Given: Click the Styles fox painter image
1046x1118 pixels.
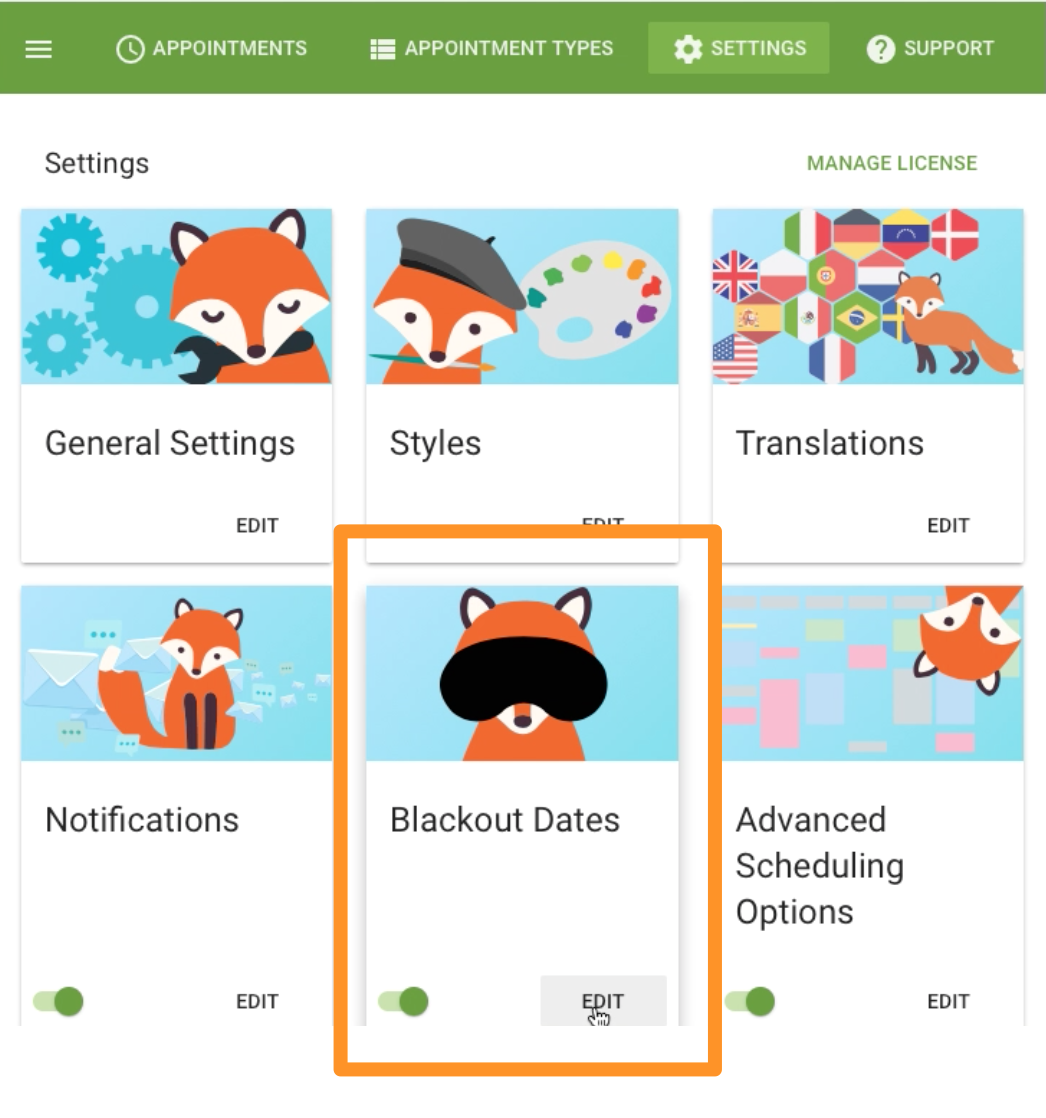Looking at the screenshot, I should pos(522,297).
